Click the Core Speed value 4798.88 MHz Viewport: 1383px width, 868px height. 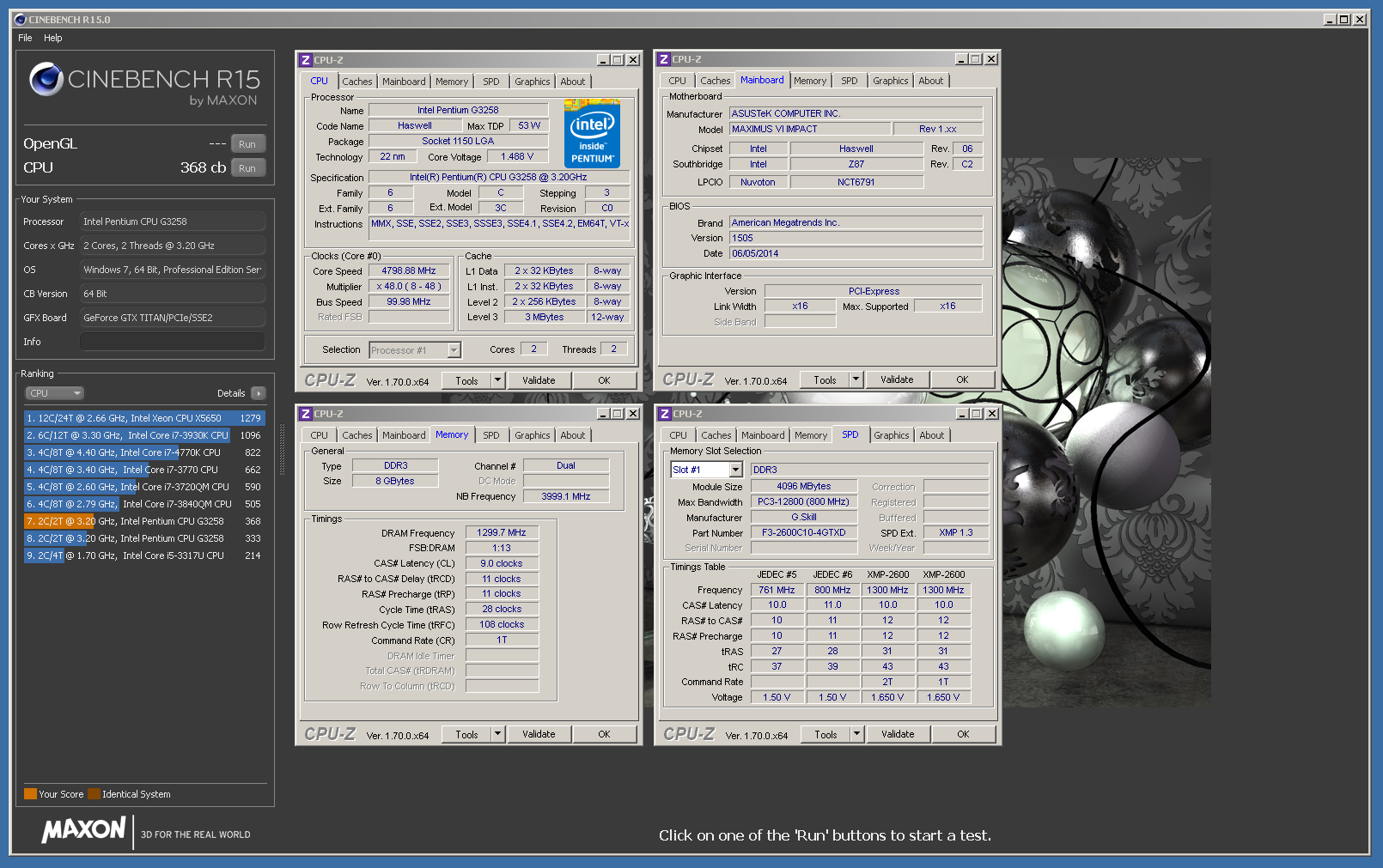[x=409, y=270]
